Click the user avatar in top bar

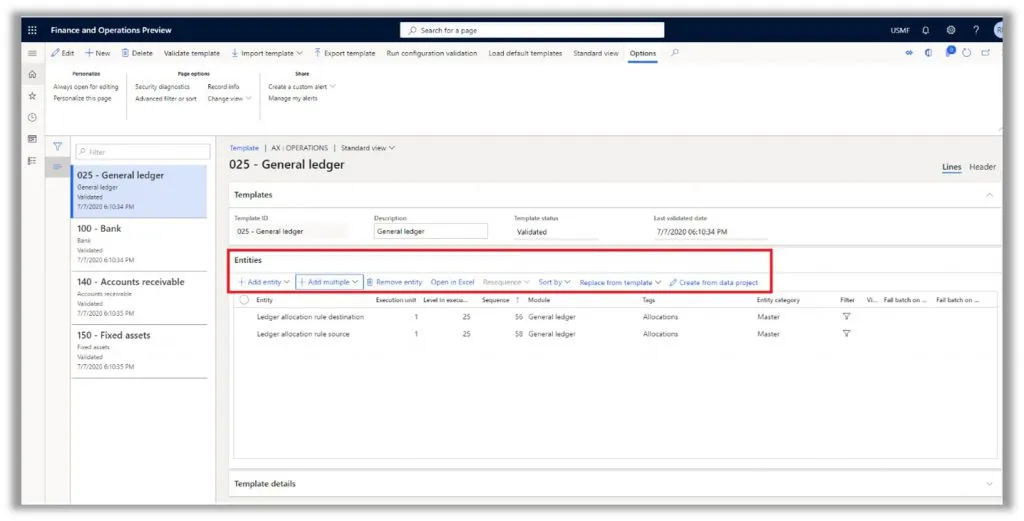(x=998, y=30)
